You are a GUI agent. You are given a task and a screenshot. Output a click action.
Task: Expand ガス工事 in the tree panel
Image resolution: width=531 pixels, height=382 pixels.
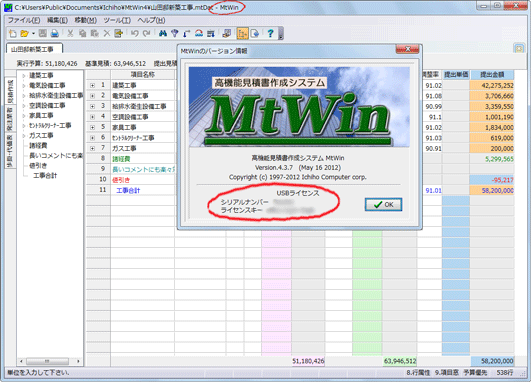click(24, 136)
